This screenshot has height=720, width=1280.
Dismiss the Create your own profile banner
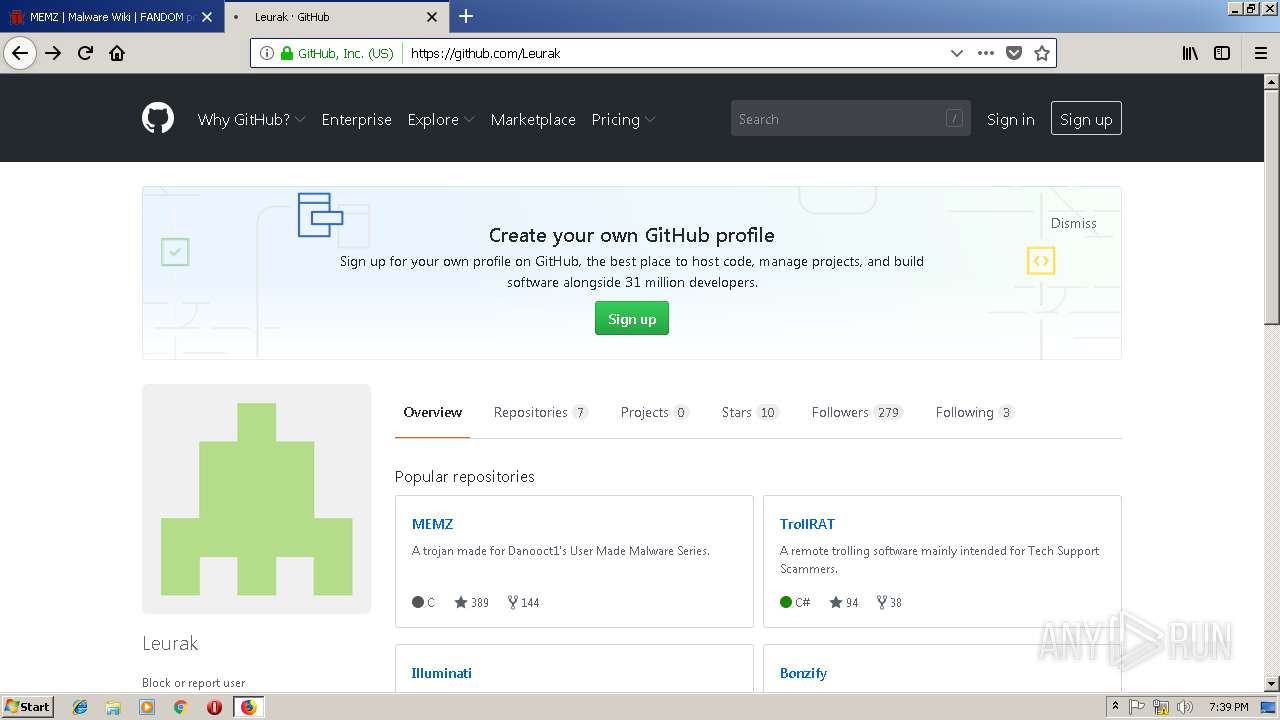coord(1073,223)
